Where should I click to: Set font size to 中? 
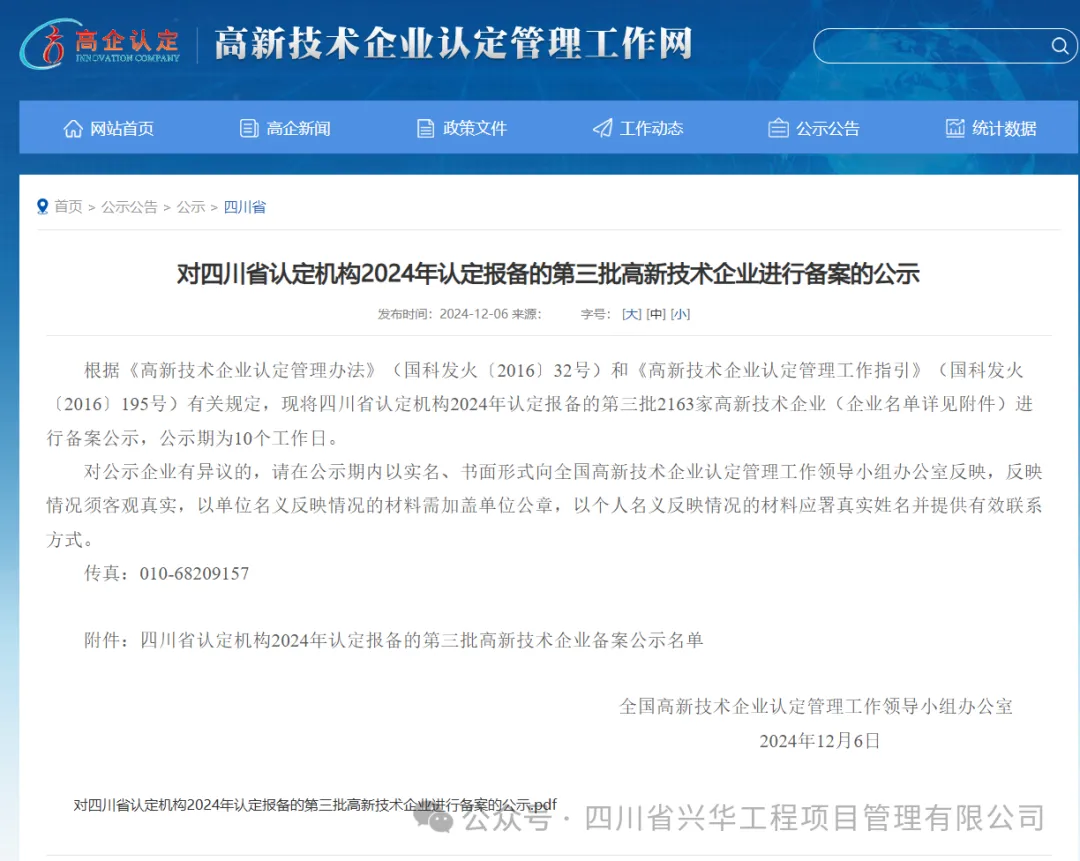tap(656, 314)
